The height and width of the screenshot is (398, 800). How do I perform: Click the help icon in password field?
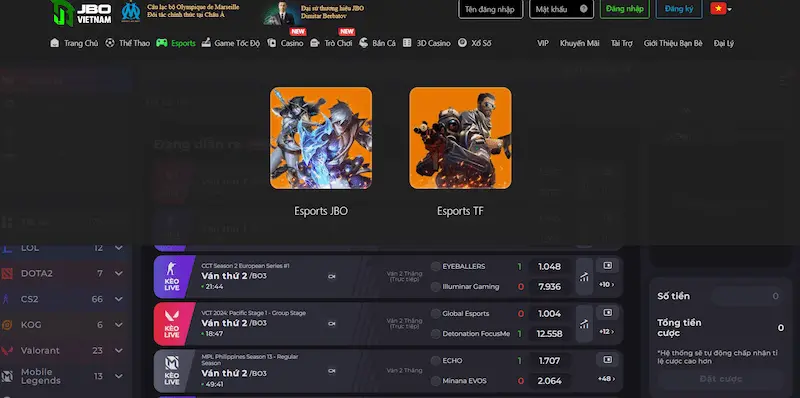pyautogui.click(x=584, y=9)
